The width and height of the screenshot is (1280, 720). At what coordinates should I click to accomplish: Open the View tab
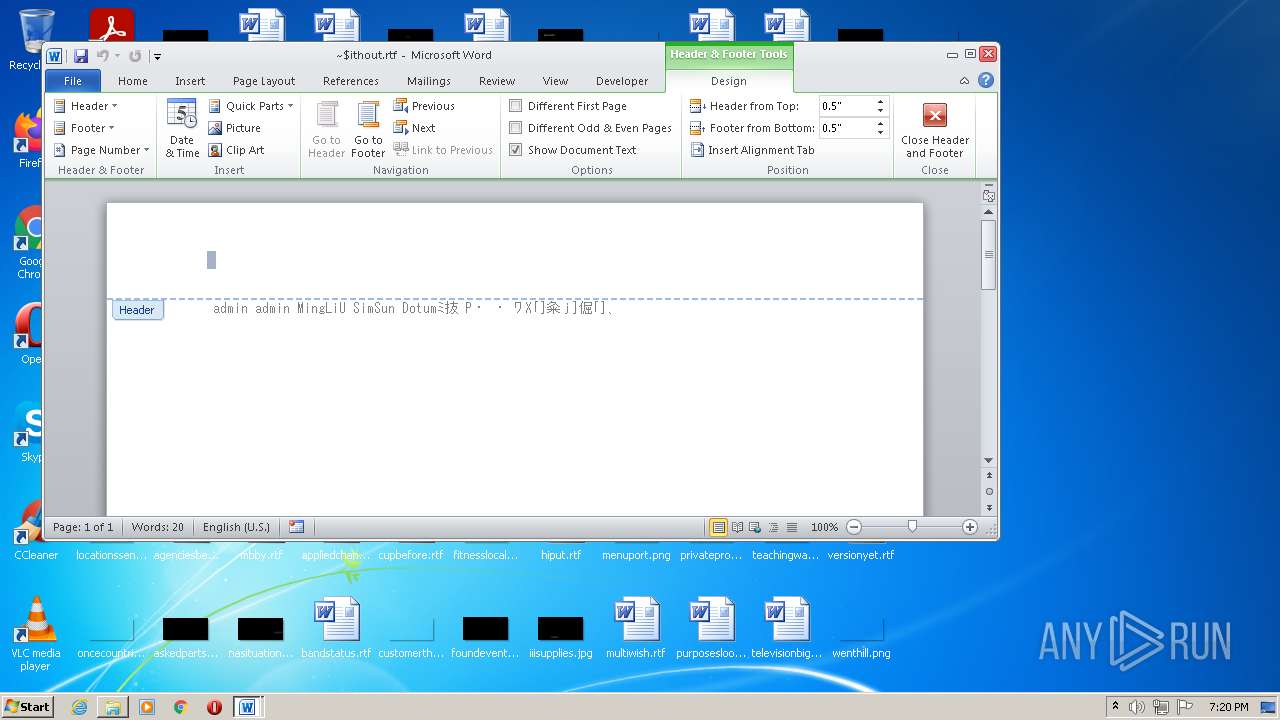pos(555,81)
